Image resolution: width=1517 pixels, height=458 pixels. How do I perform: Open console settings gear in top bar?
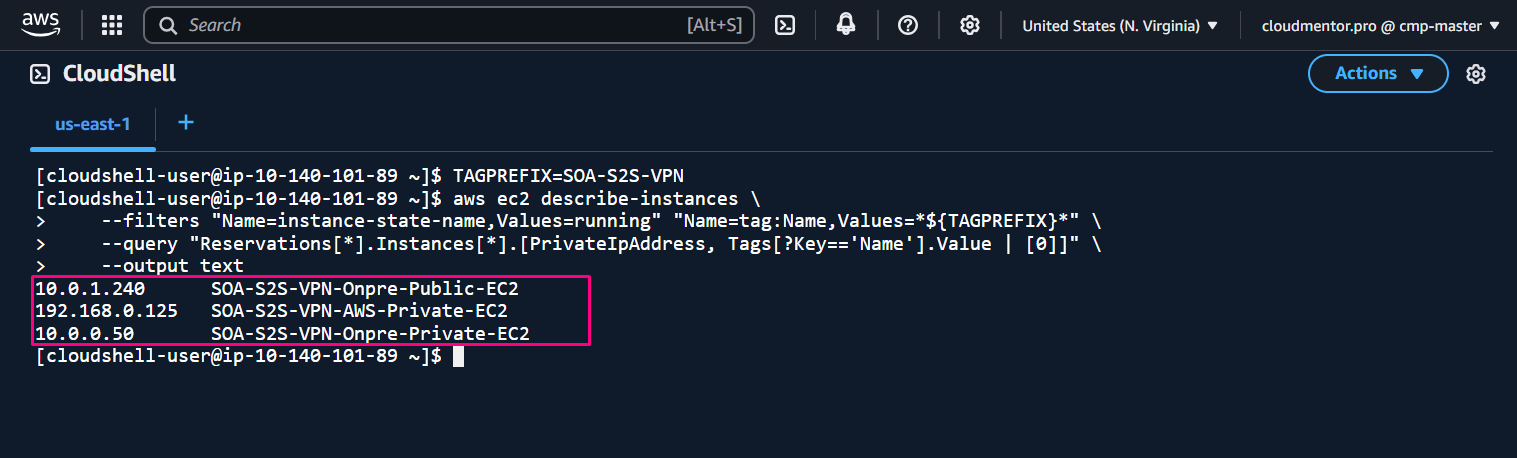pyautogui.click(x=969, y=26)
